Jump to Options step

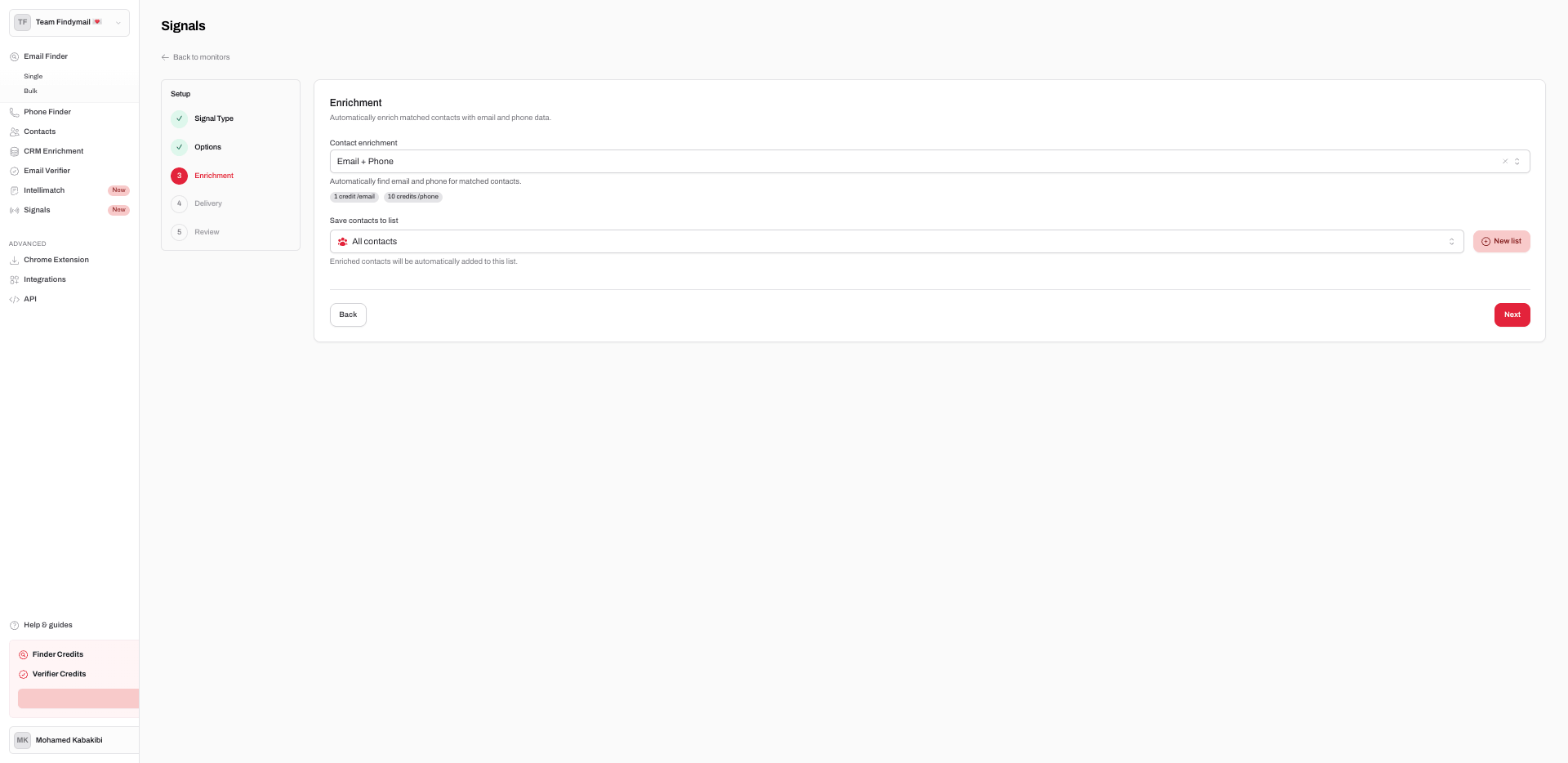208,147
